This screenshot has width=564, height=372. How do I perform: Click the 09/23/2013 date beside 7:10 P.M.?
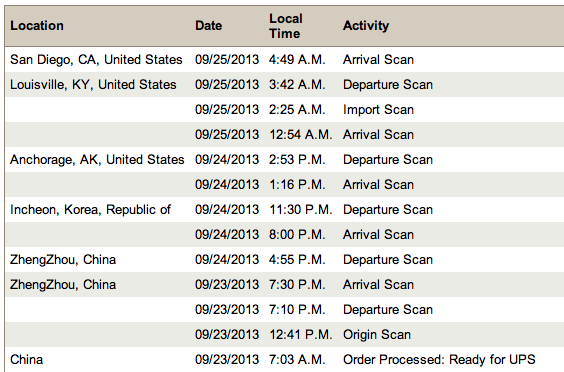pyautogui.click(x=227, y=309)
